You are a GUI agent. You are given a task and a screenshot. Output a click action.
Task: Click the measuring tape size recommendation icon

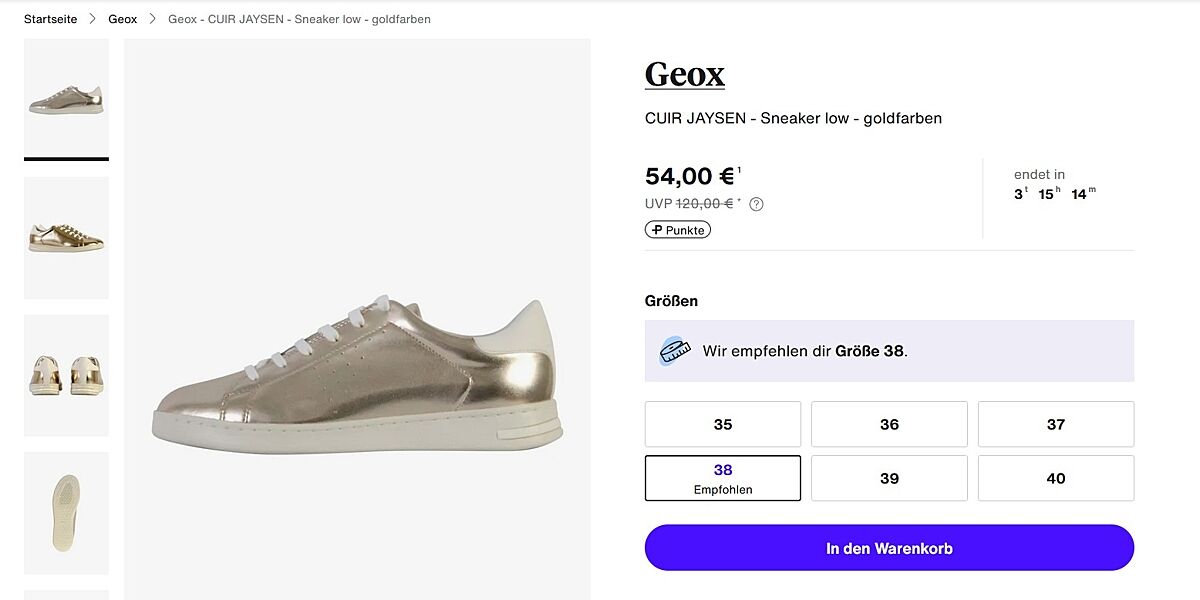point(675,350)
